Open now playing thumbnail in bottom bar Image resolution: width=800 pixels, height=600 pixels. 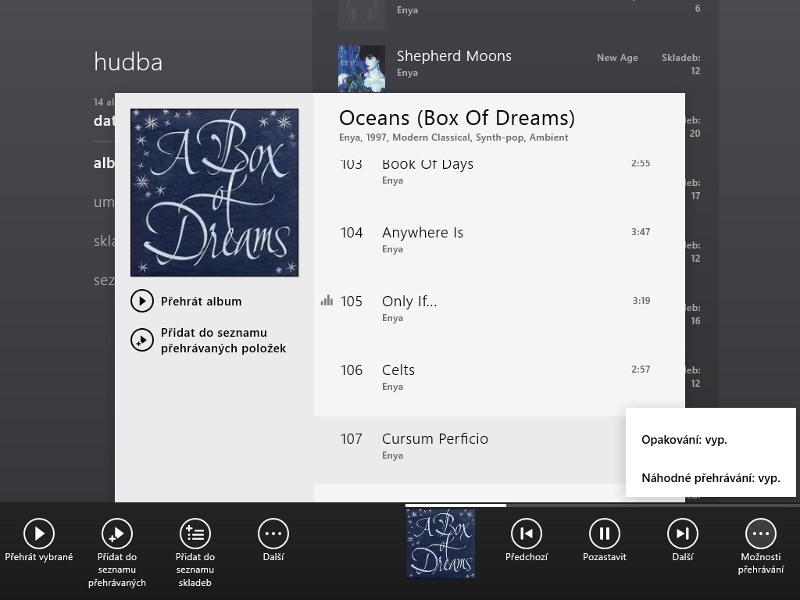tap(440, 544)
